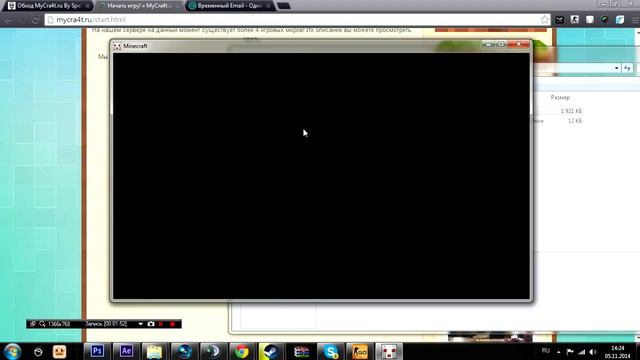Click the 1 921 КБ file size cell
Screen dimensions: 640x360
(x=571, y=111)
